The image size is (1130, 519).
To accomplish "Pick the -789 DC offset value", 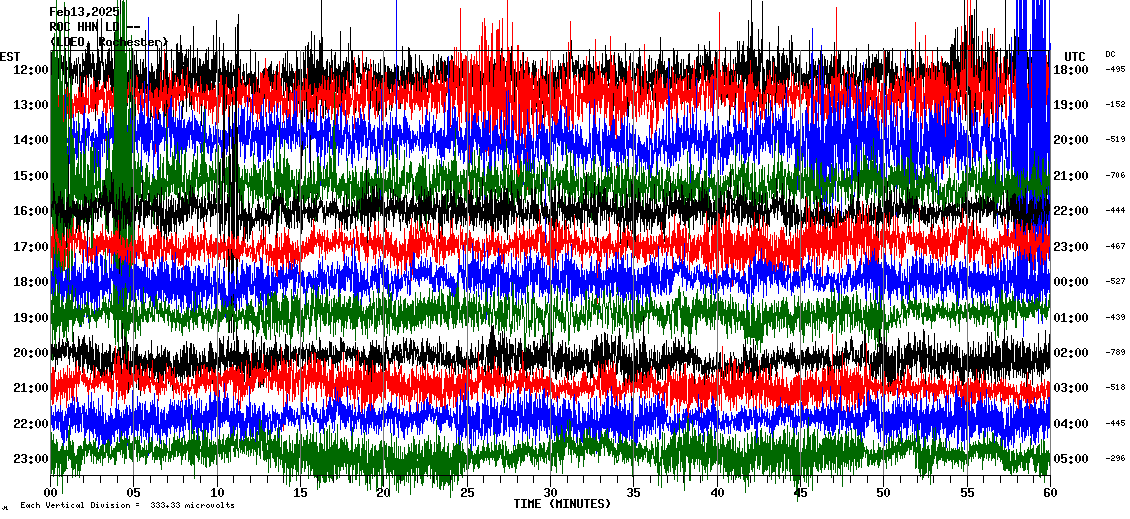I will [1116, 352].
